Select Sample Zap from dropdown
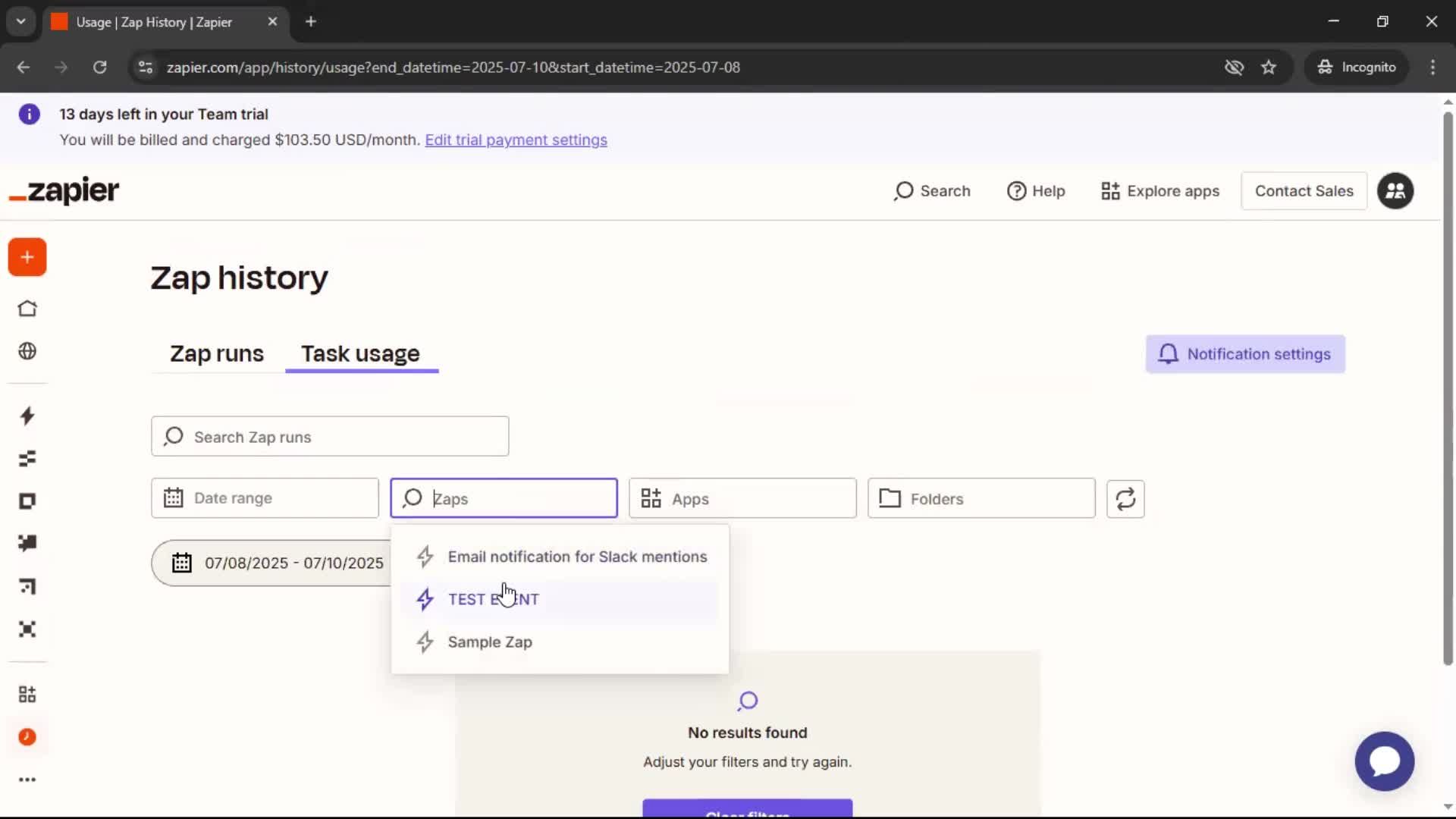The image size is (1456, 819). coord(560,642)
